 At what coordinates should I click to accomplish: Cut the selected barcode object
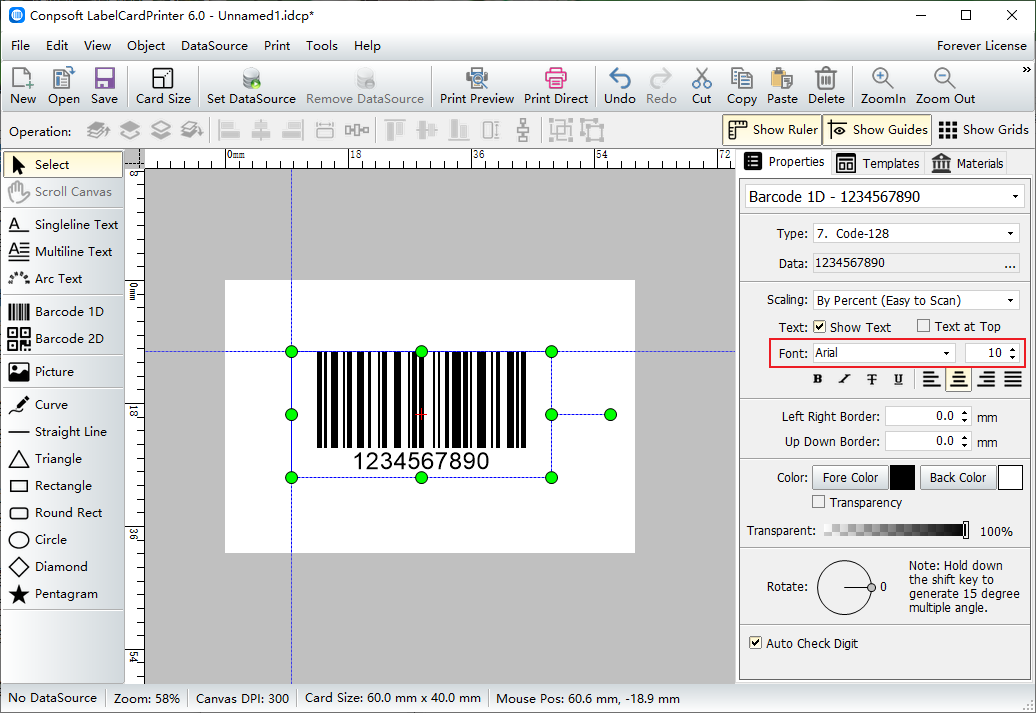tap(702, 86)
